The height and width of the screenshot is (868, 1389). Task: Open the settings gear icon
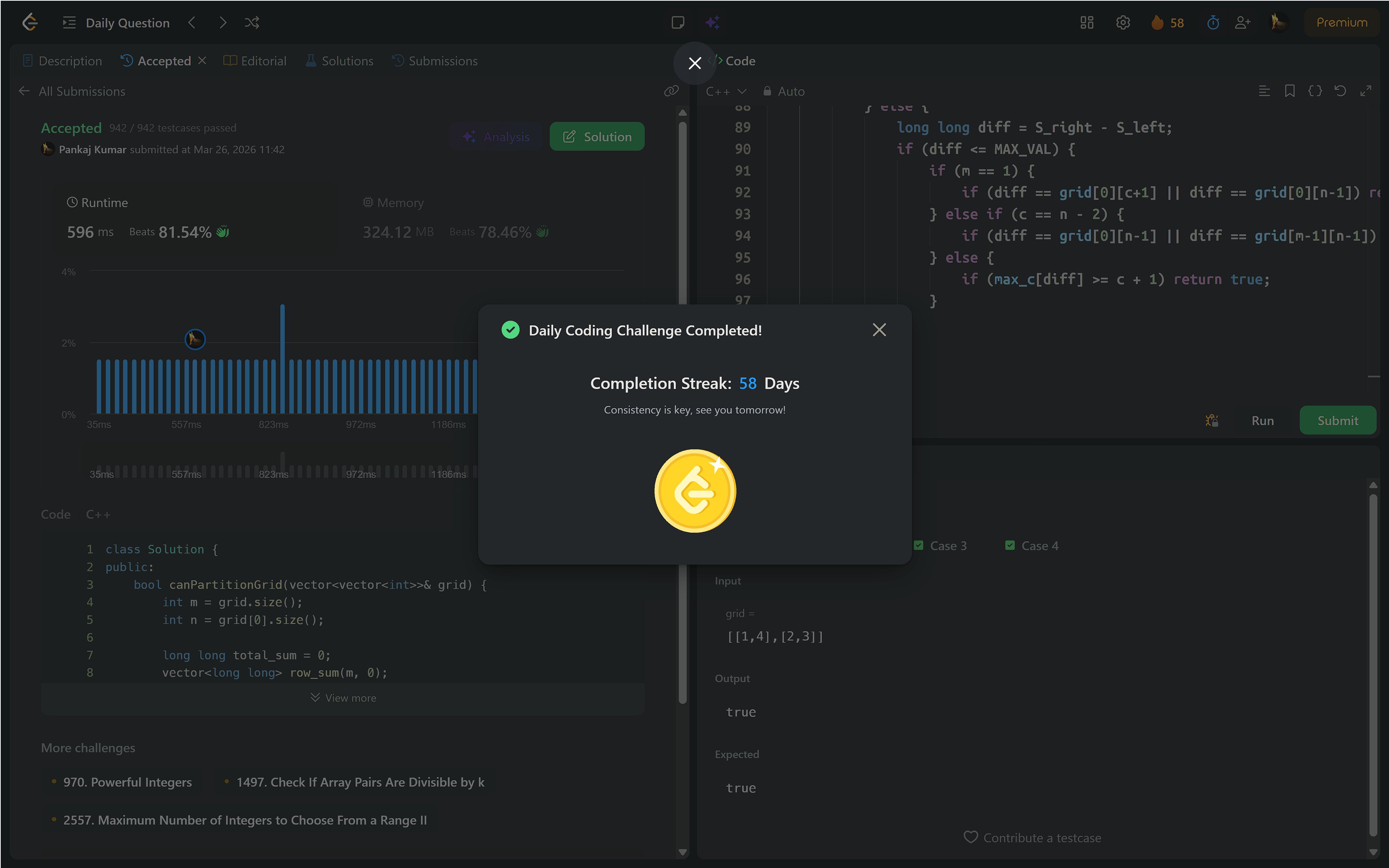click(x=1122, y=22)
